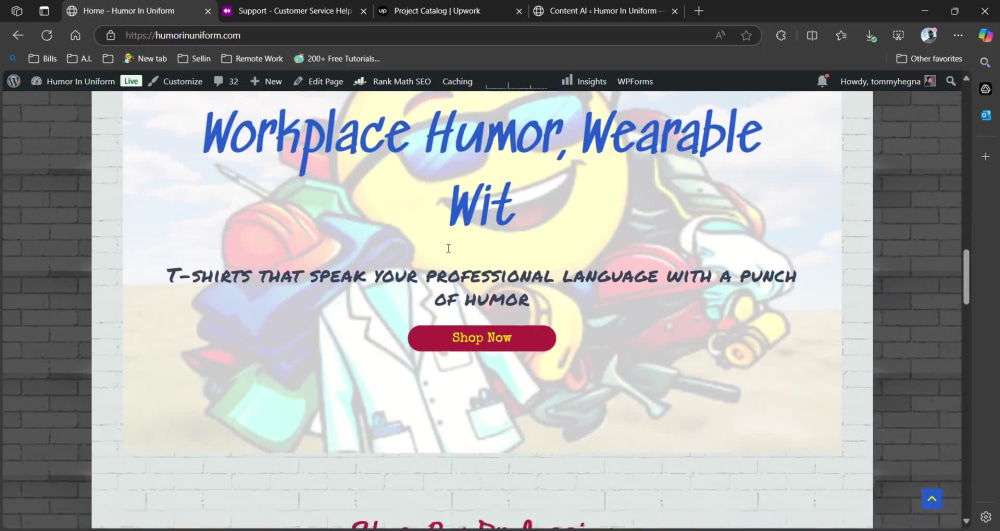The image size is (1000, 531).
Task: Open the Caching menu
Action: click(x=457, y=81)
